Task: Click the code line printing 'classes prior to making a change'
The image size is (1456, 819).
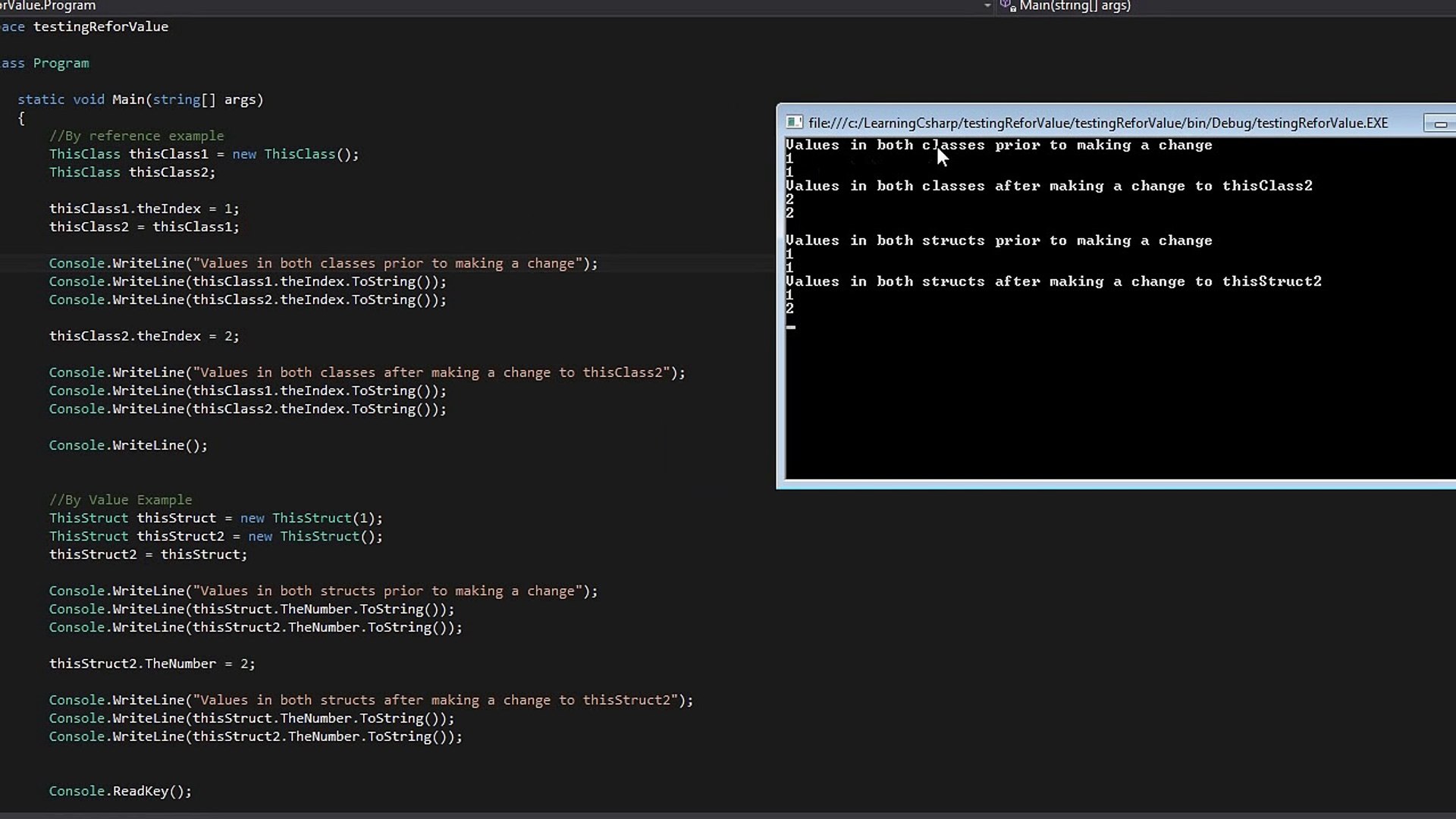Action: (x=324, y=263)
